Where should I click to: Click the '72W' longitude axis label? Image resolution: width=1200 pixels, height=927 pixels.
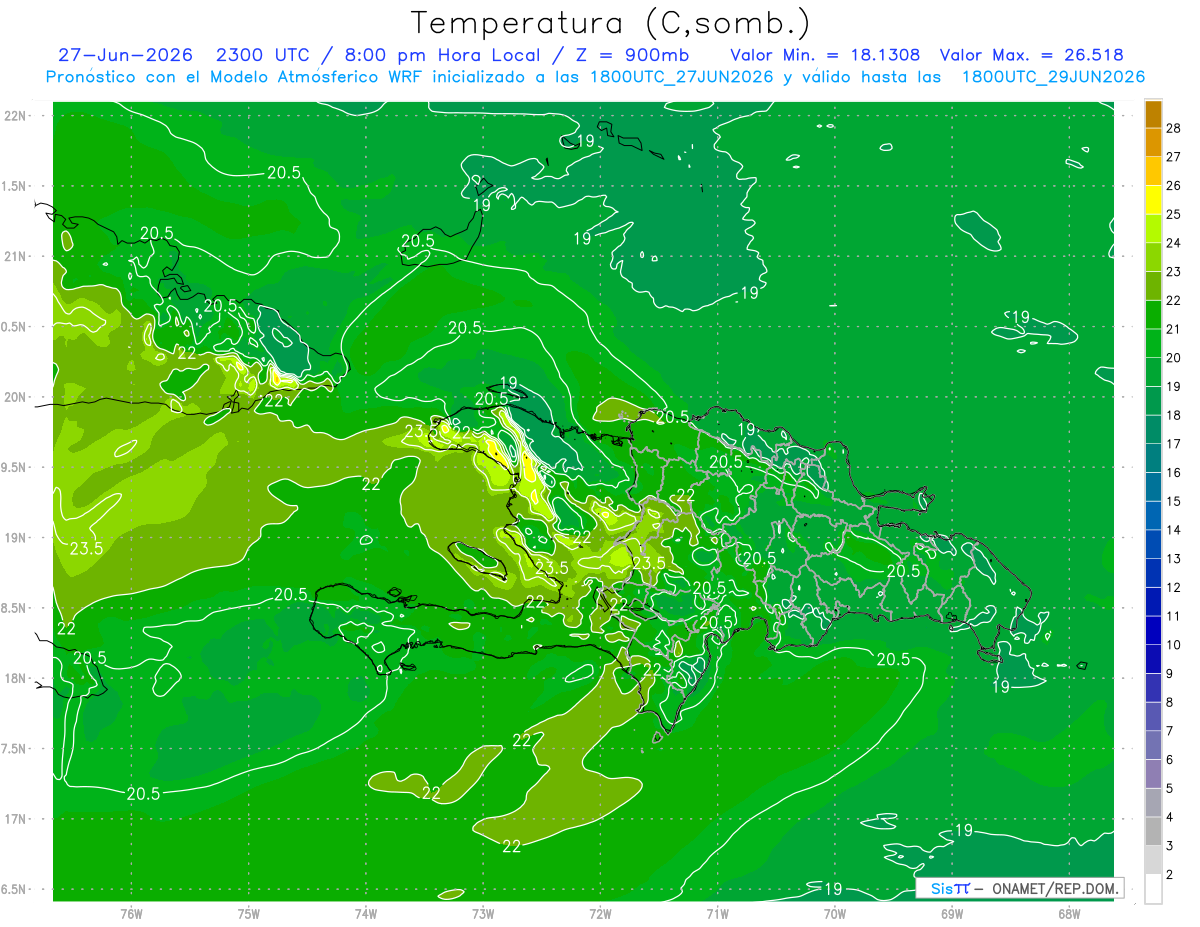tap(600, 913)
